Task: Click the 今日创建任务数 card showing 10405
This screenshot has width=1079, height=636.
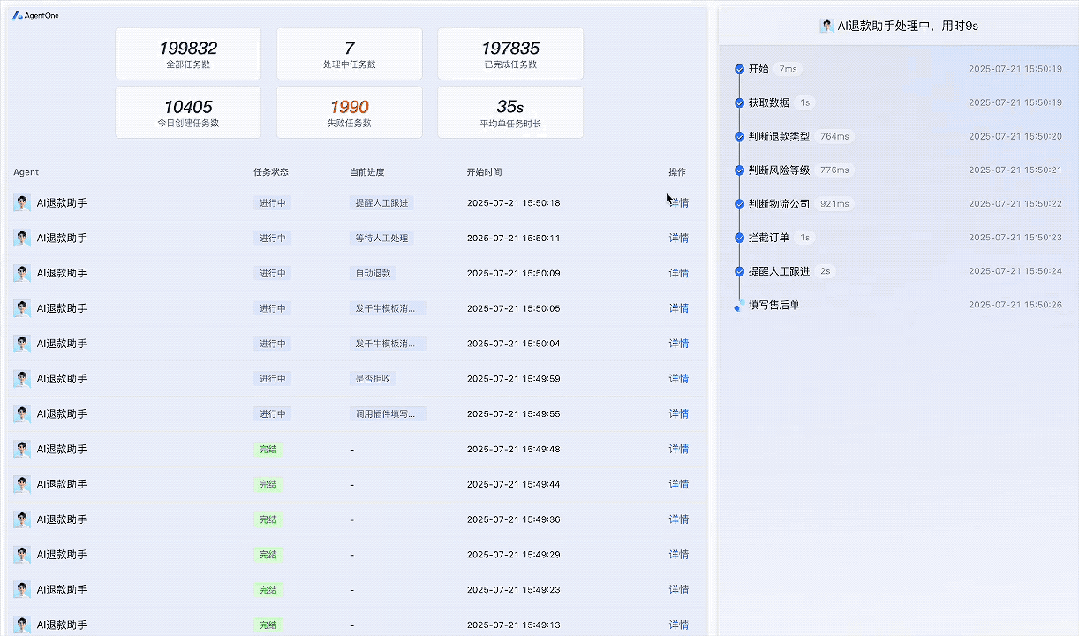Action: tap(188, 113)
